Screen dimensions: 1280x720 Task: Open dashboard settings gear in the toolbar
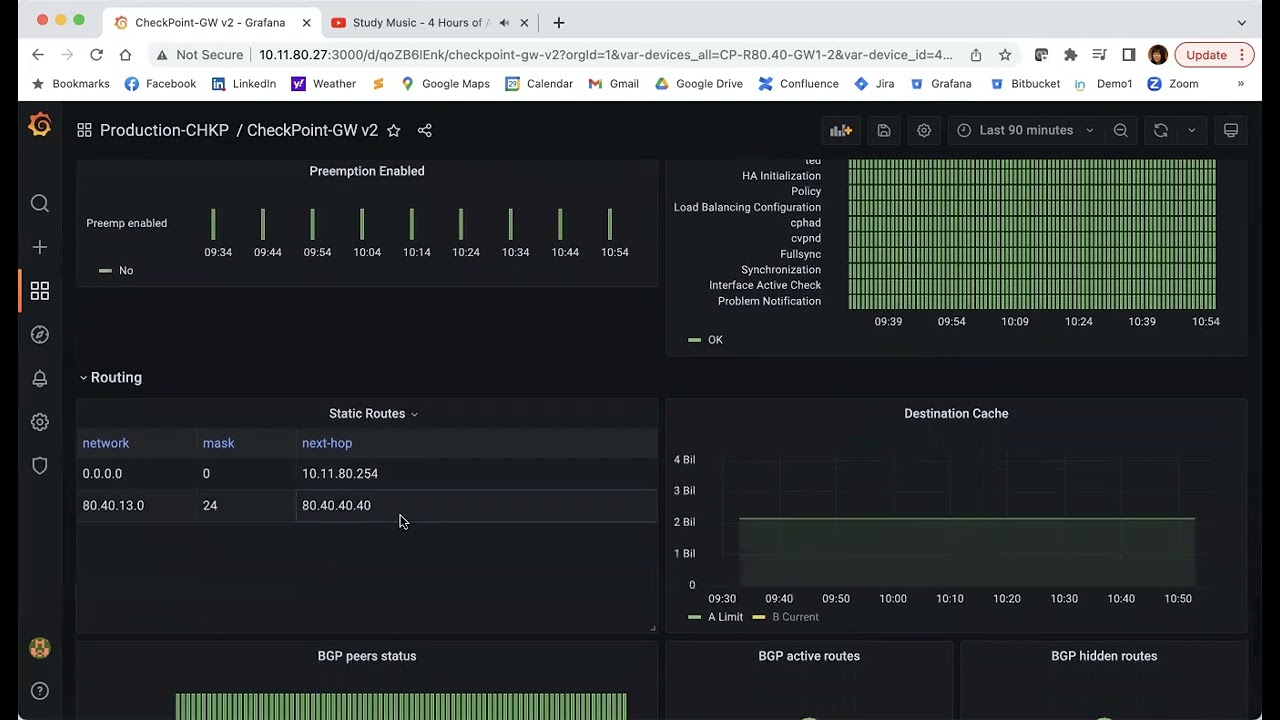[x=924, y=130]
